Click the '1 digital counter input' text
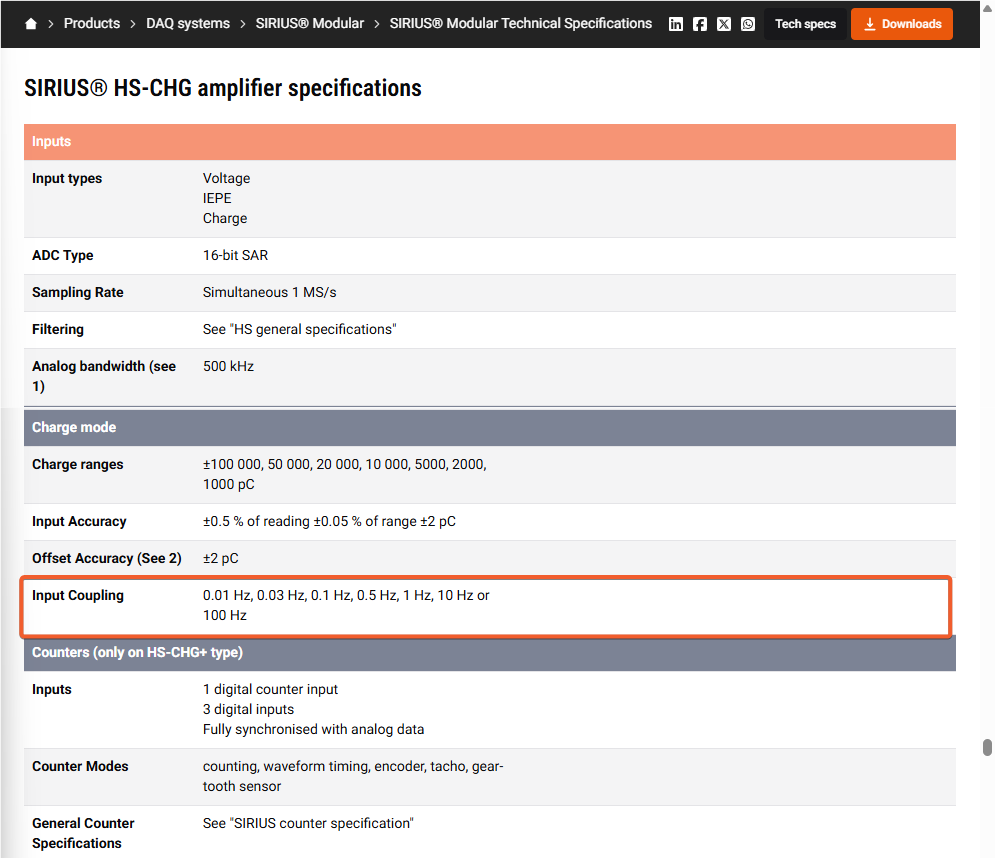The width and height of the screenshot is (995, 858). (270, 689)
